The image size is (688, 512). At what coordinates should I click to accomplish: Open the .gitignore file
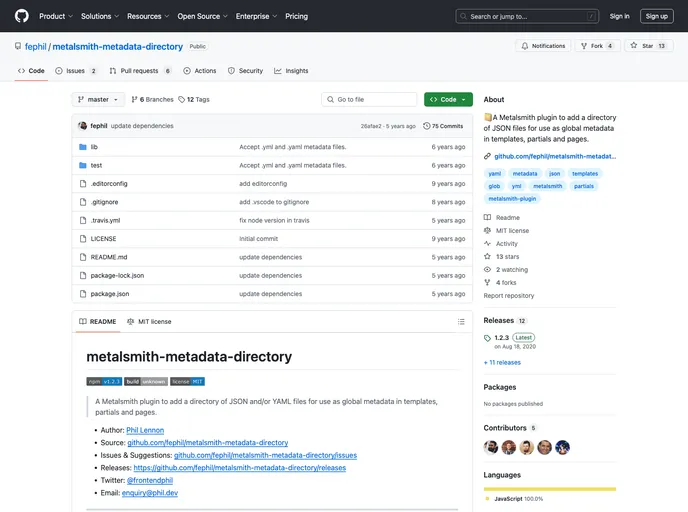click(104, 202)
